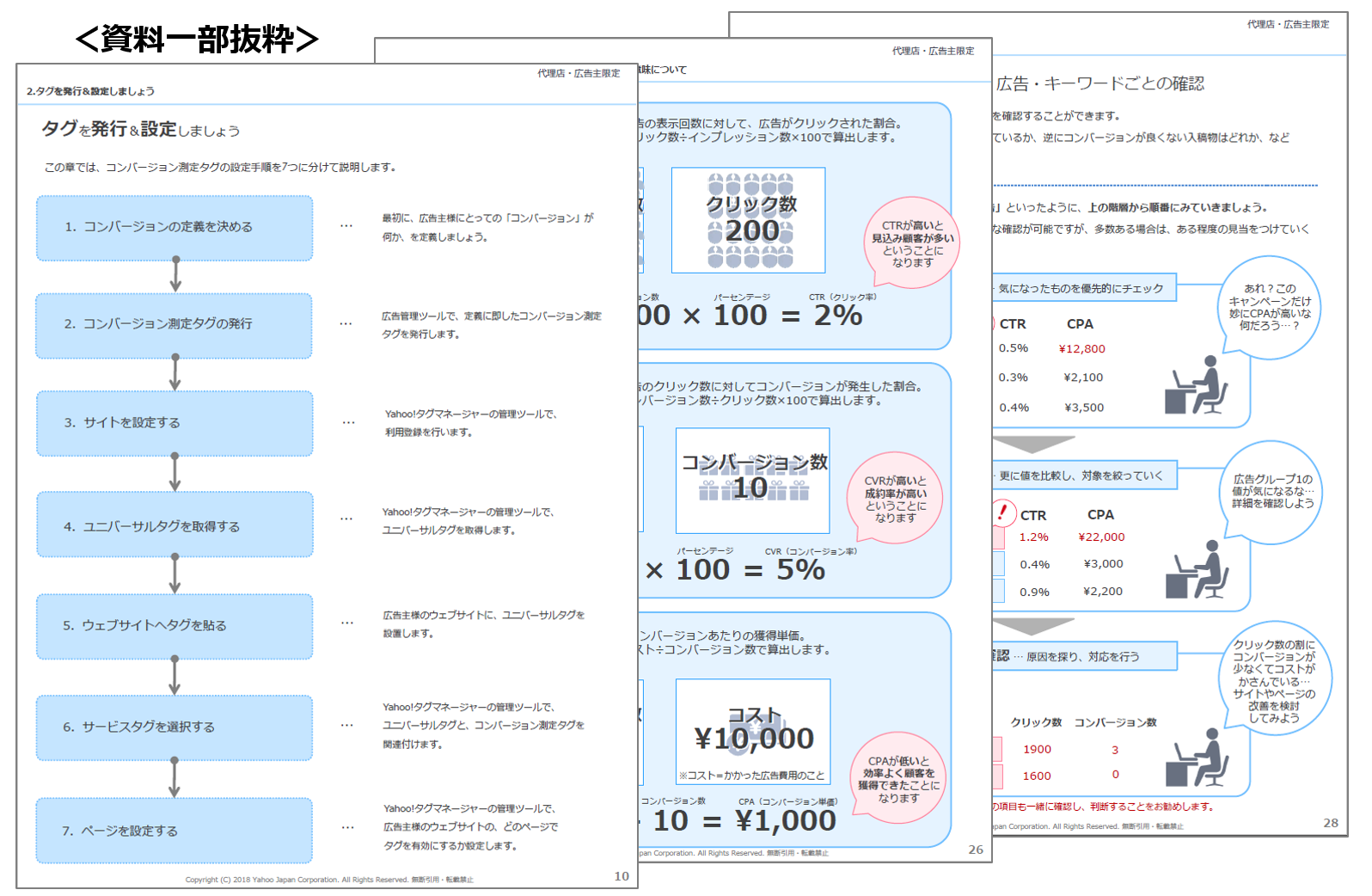Select step box '3. サイトを設定する'
The width and height of the screenshot is (1372, 896).
[175, 423]
